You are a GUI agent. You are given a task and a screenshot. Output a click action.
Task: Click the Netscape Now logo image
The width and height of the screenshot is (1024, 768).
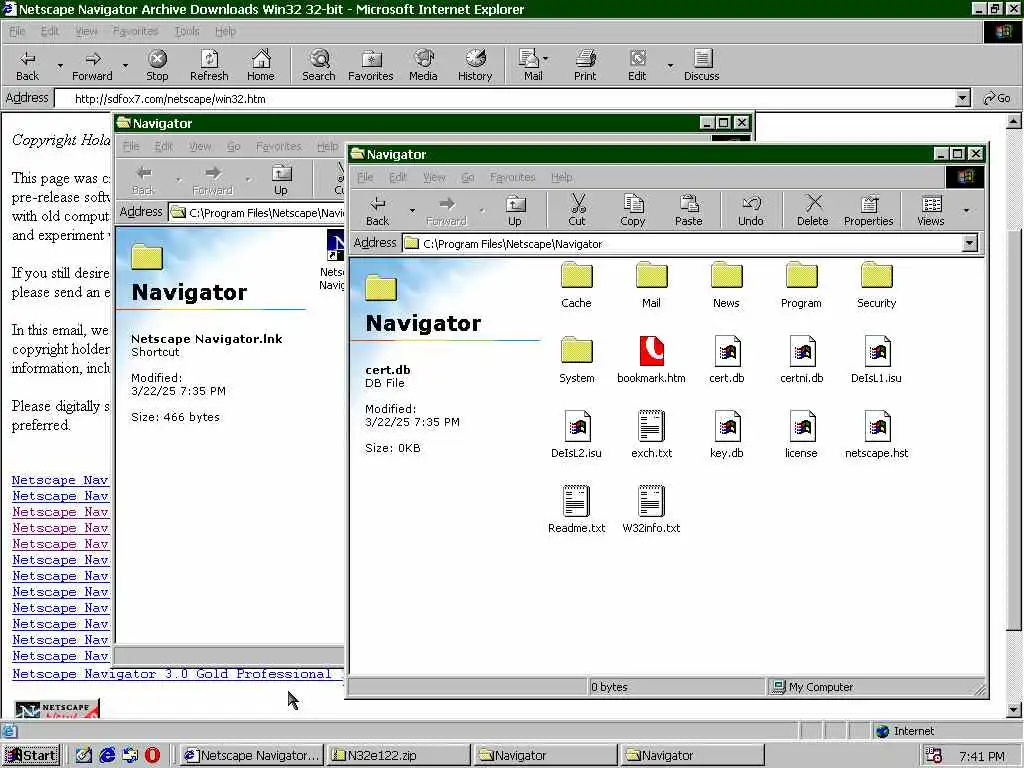[57, 709]
